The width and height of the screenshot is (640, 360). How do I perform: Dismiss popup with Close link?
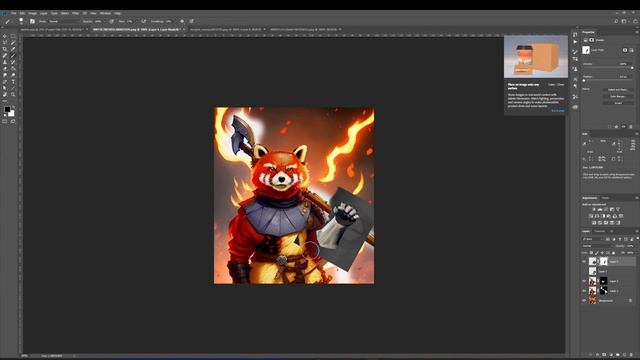tap(561, 84)
